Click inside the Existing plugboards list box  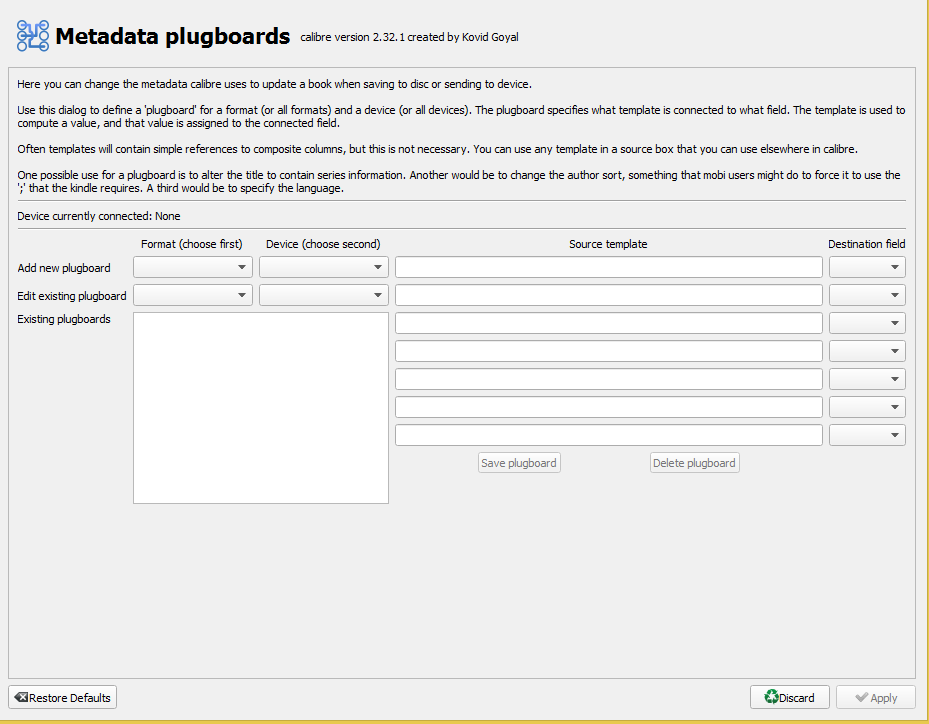point(260,407)
